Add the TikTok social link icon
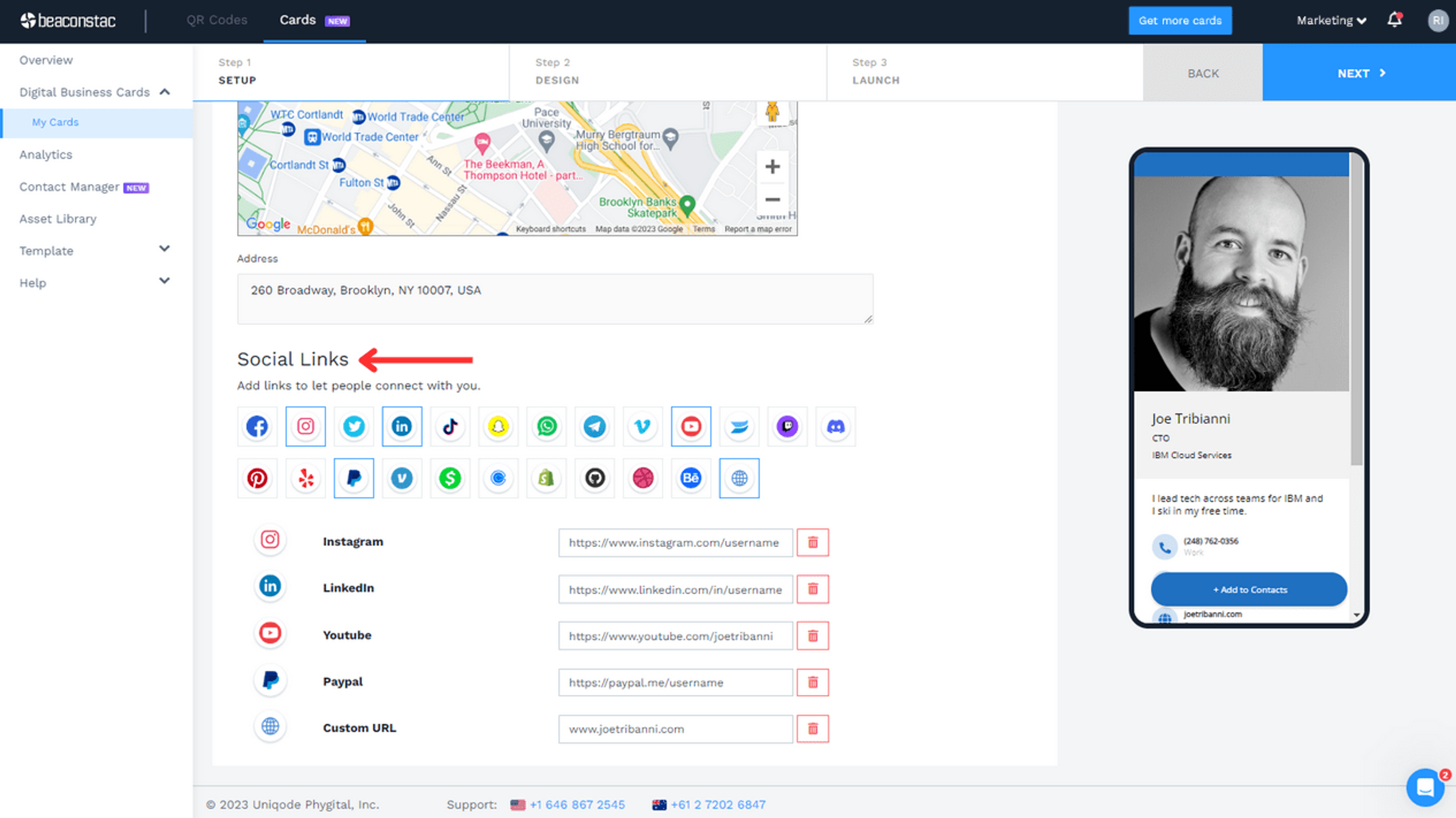This screenshot has width=1456, height=818. [450, 426]
